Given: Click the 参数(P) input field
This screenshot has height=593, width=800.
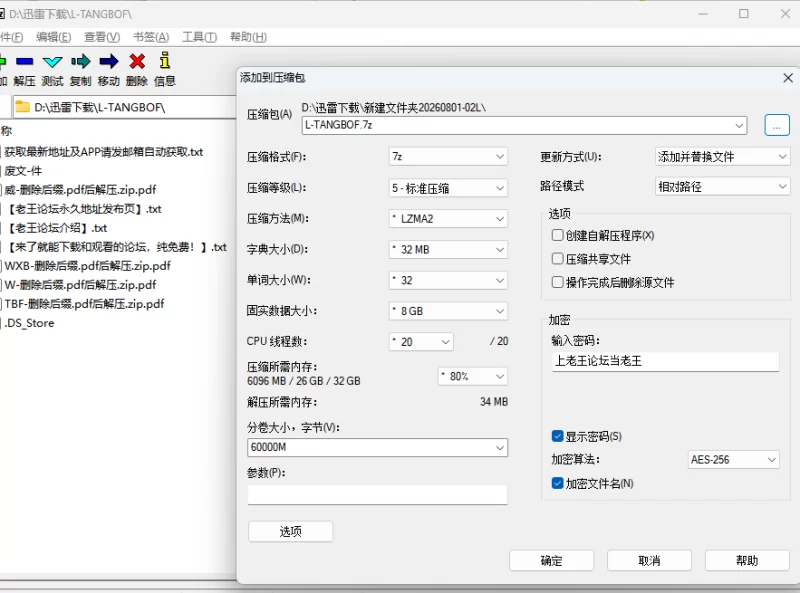Looking at the screenshot, I should coord(378,495).
